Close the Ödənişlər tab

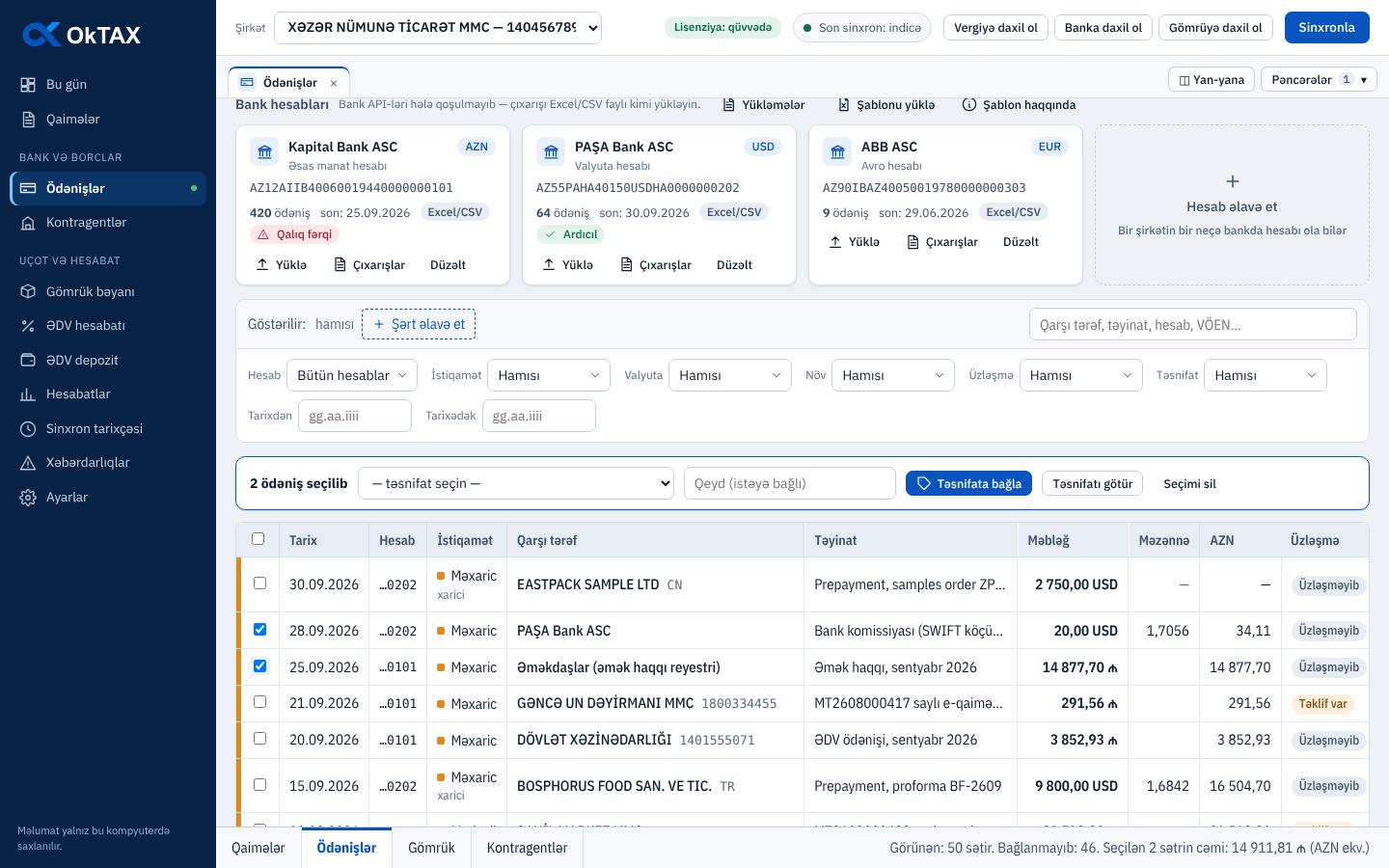click(x=334, y=83)
